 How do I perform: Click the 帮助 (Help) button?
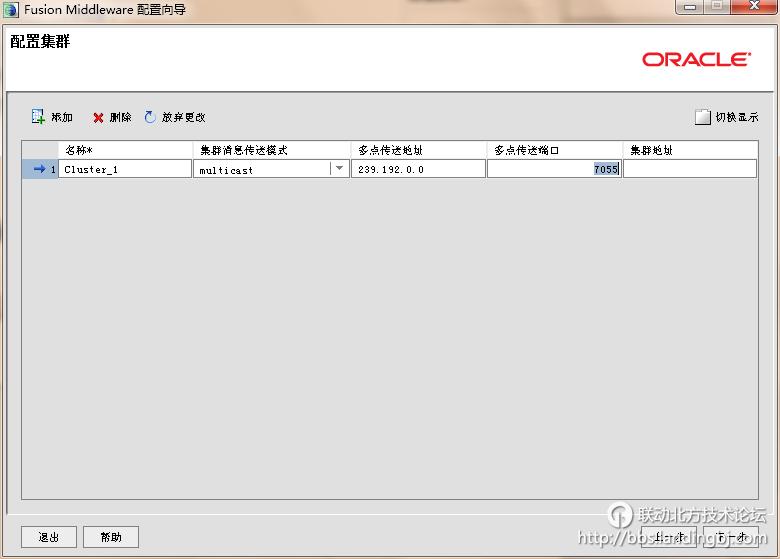[110, 537]
